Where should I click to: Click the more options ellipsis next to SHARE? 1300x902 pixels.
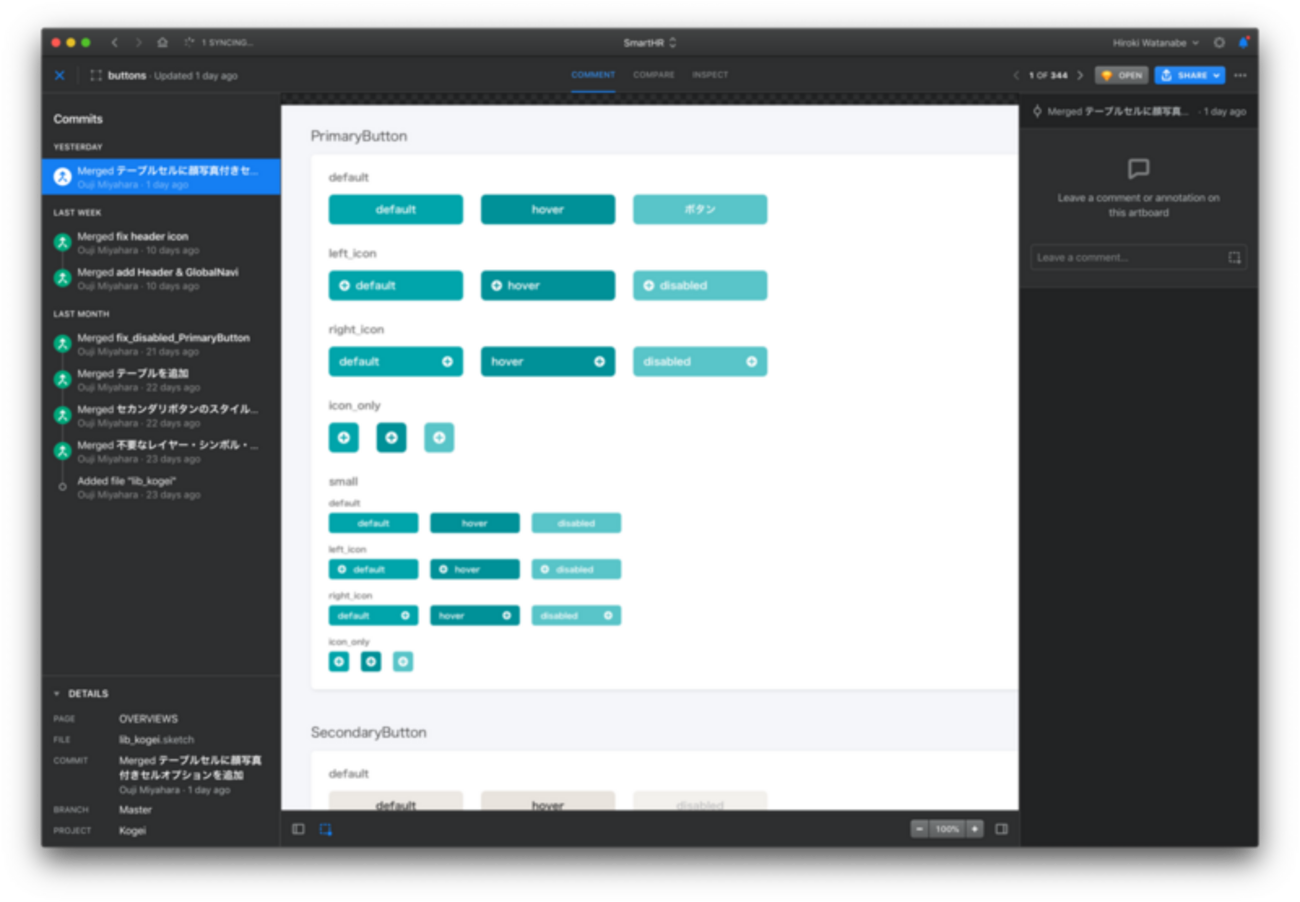[1240, 75]
